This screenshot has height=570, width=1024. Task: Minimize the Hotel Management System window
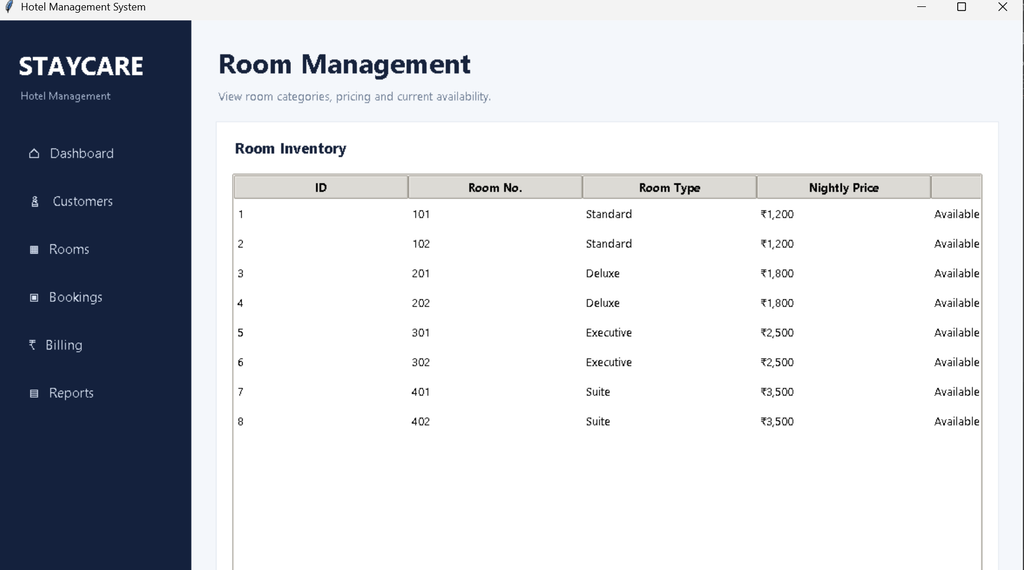point(921,7)
